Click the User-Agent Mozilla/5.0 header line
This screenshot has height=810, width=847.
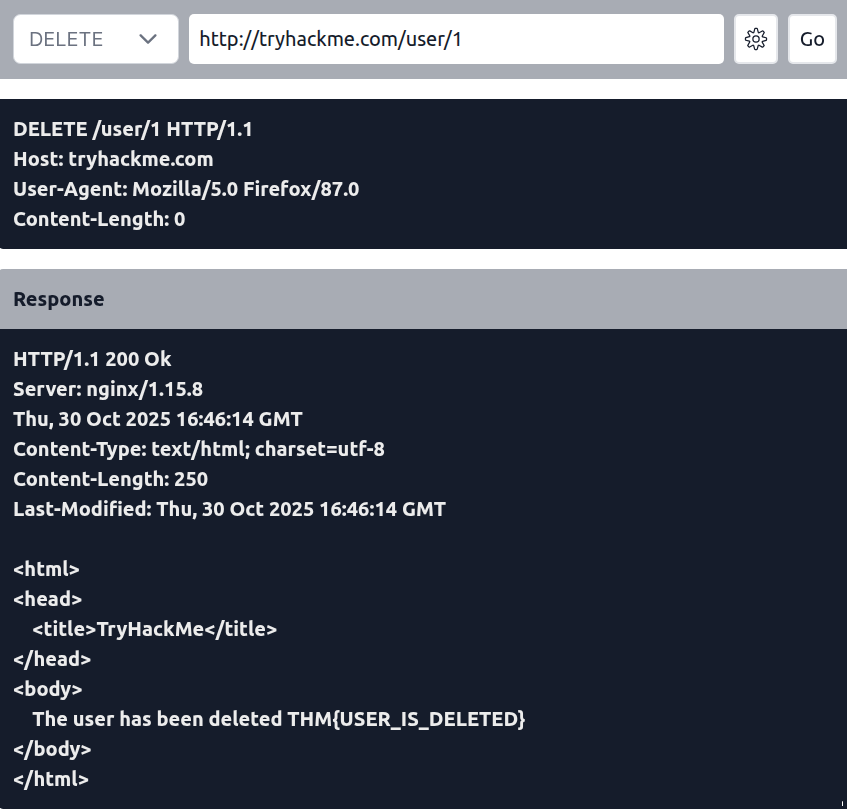coord(186,189)
